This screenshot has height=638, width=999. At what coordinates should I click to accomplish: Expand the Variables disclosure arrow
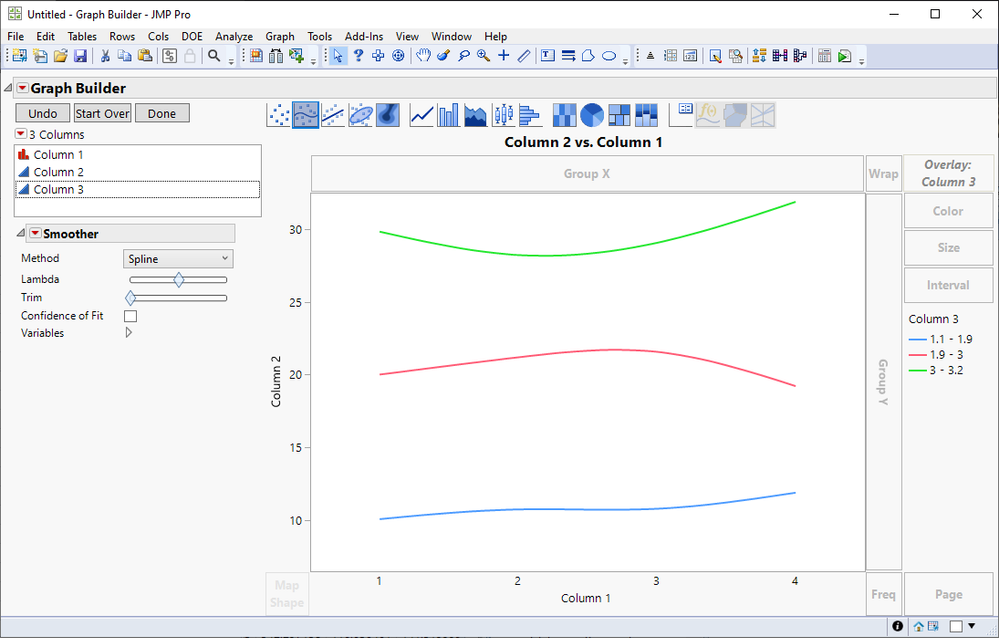[128, 333]
